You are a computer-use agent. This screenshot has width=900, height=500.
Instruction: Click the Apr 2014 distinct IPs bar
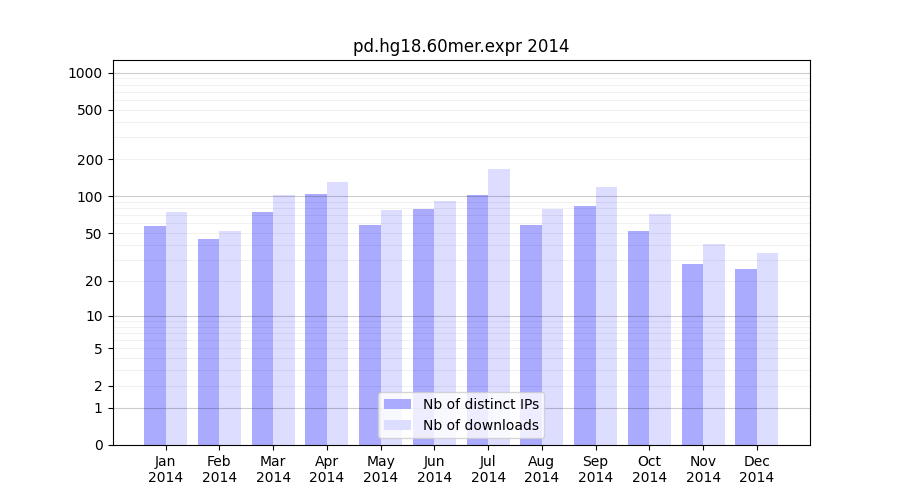point(316,320)
